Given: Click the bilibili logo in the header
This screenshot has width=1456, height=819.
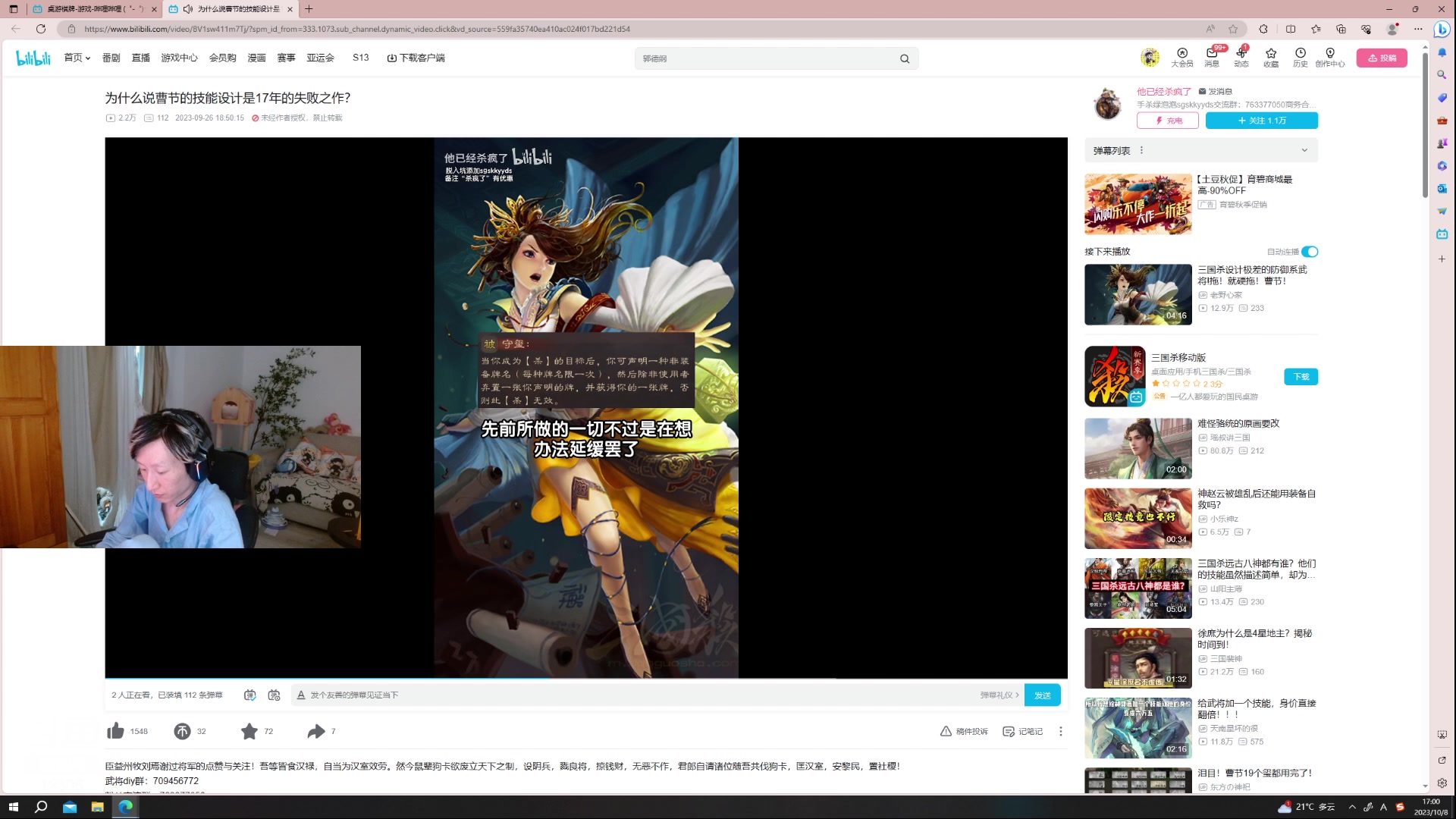Looking at the screenshot, I should point(33,58).
